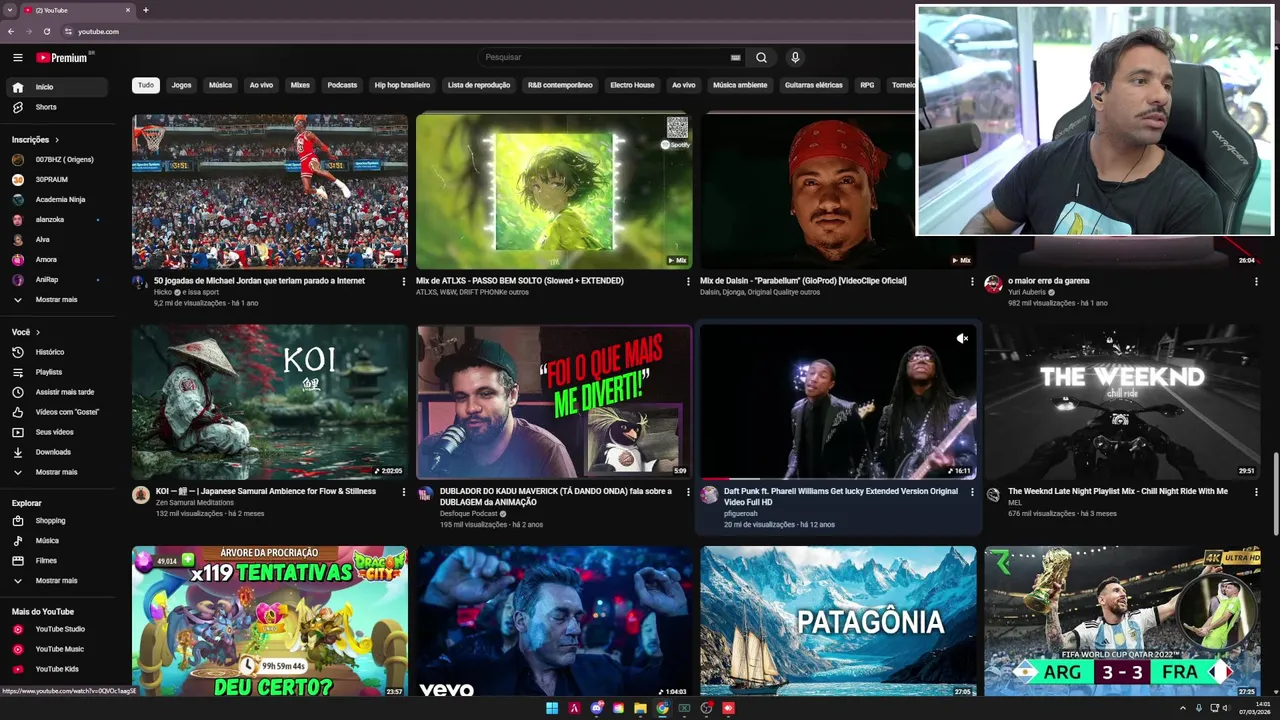Open DUBLADOR DO KADU MAVERICK video title

[556, 497]
